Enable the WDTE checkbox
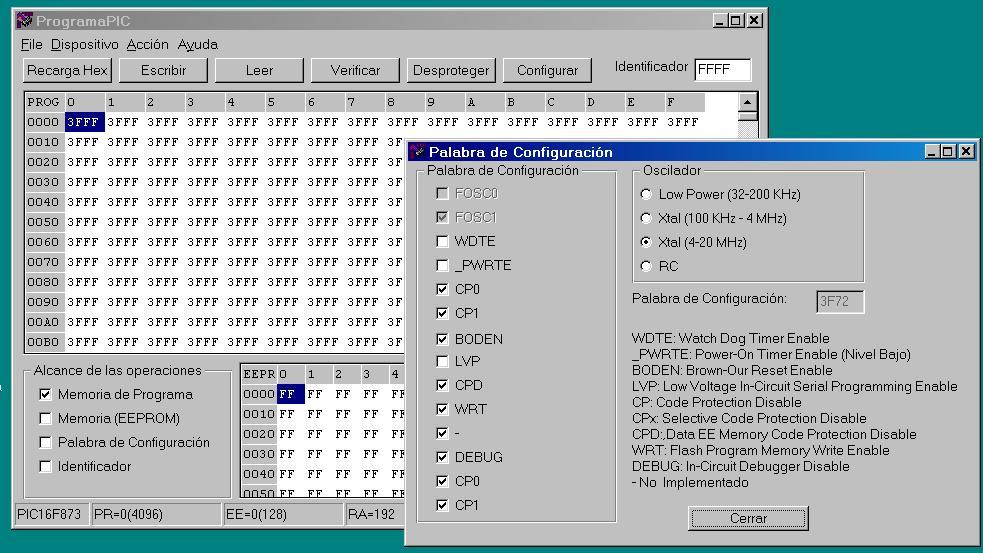Screen dimensions: 983x553 pyautogui.click(x=442, y=241)
